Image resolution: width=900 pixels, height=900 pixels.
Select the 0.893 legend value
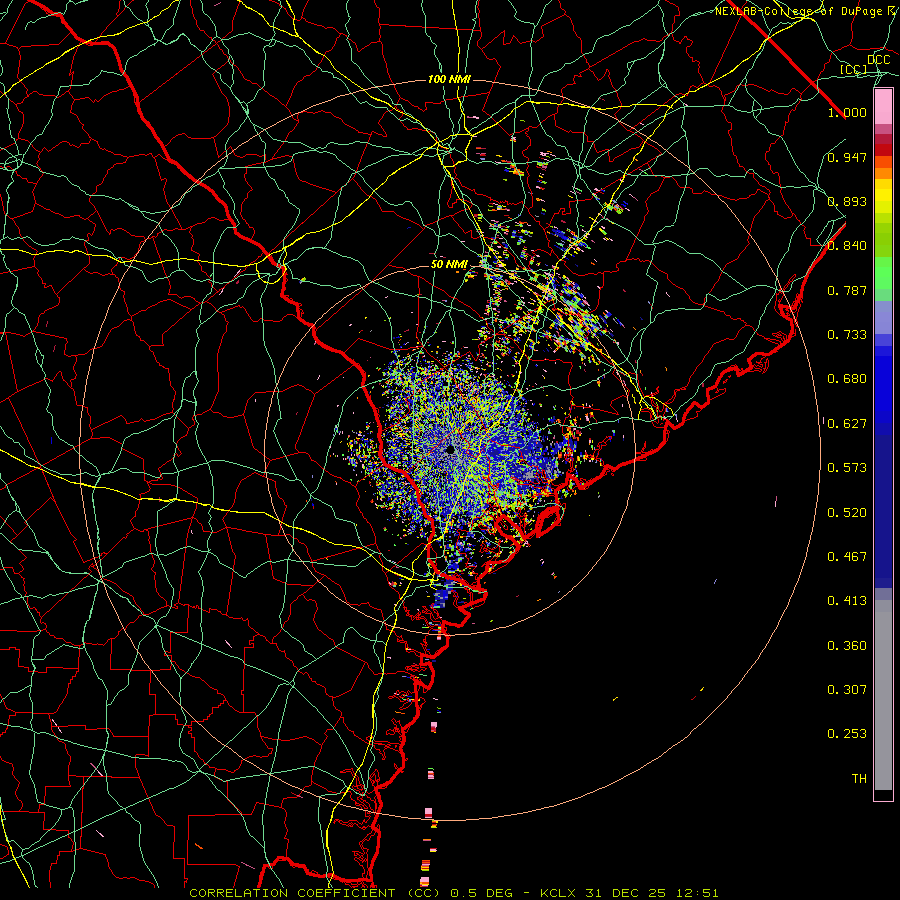click(847, 201)
